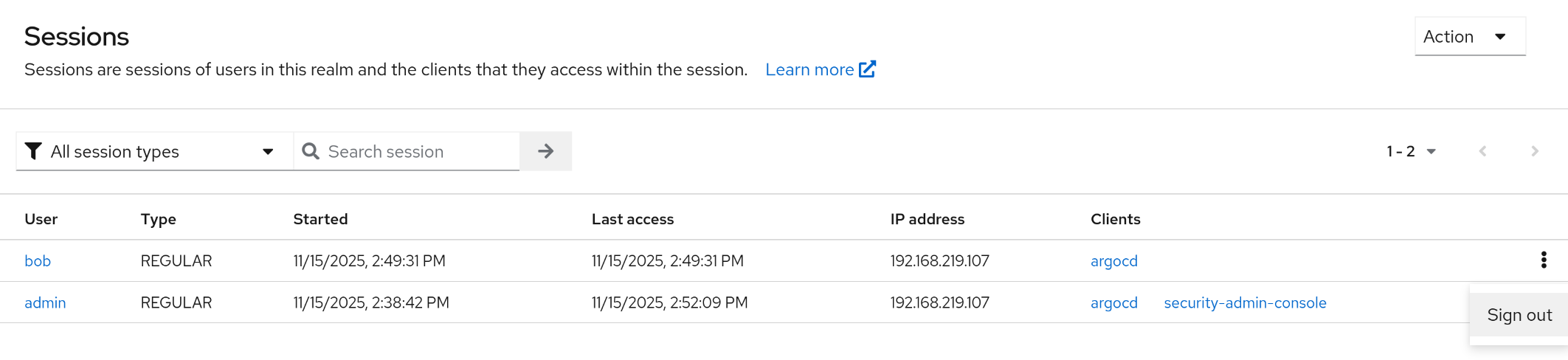Select Sign out from the row menu

click(x=1519, y=315)
